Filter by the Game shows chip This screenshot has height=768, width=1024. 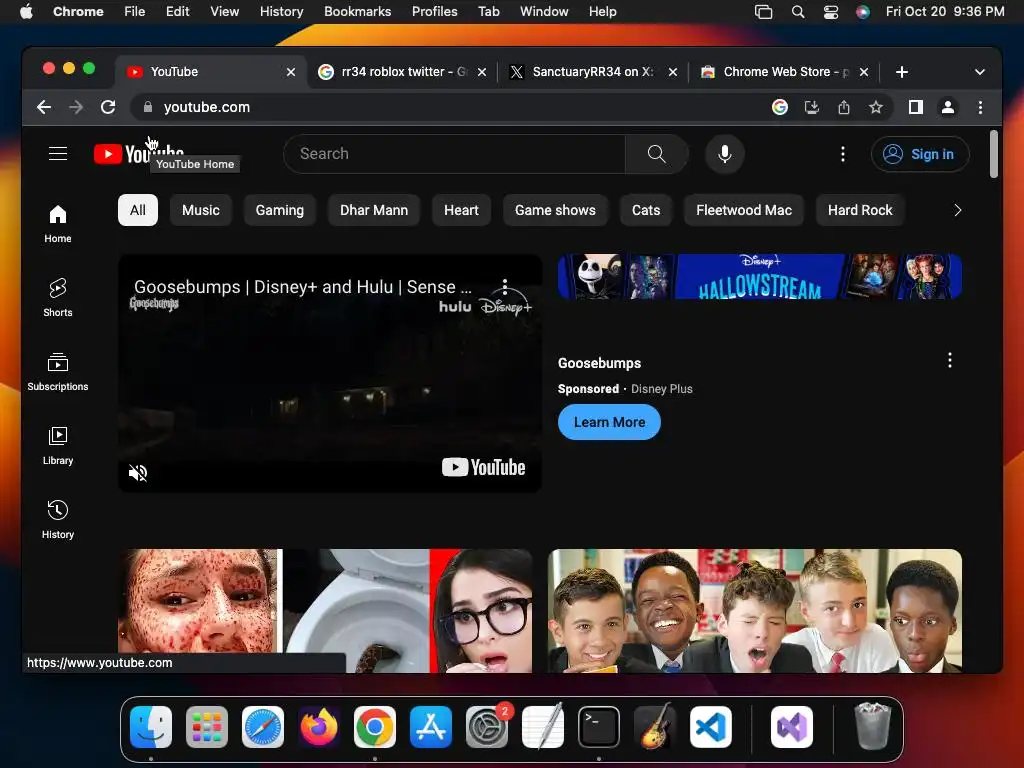[x=555, y=210]
